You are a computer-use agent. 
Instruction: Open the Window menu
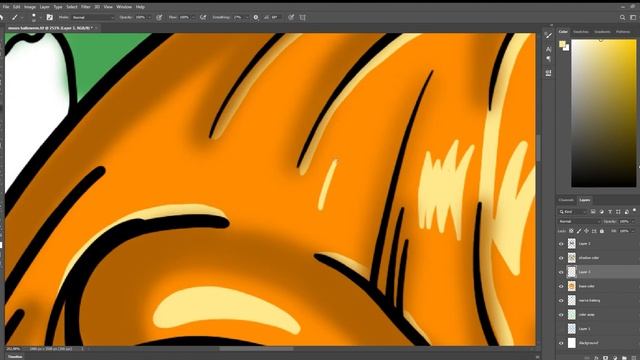pyautogui.click(x=124, y=7)
